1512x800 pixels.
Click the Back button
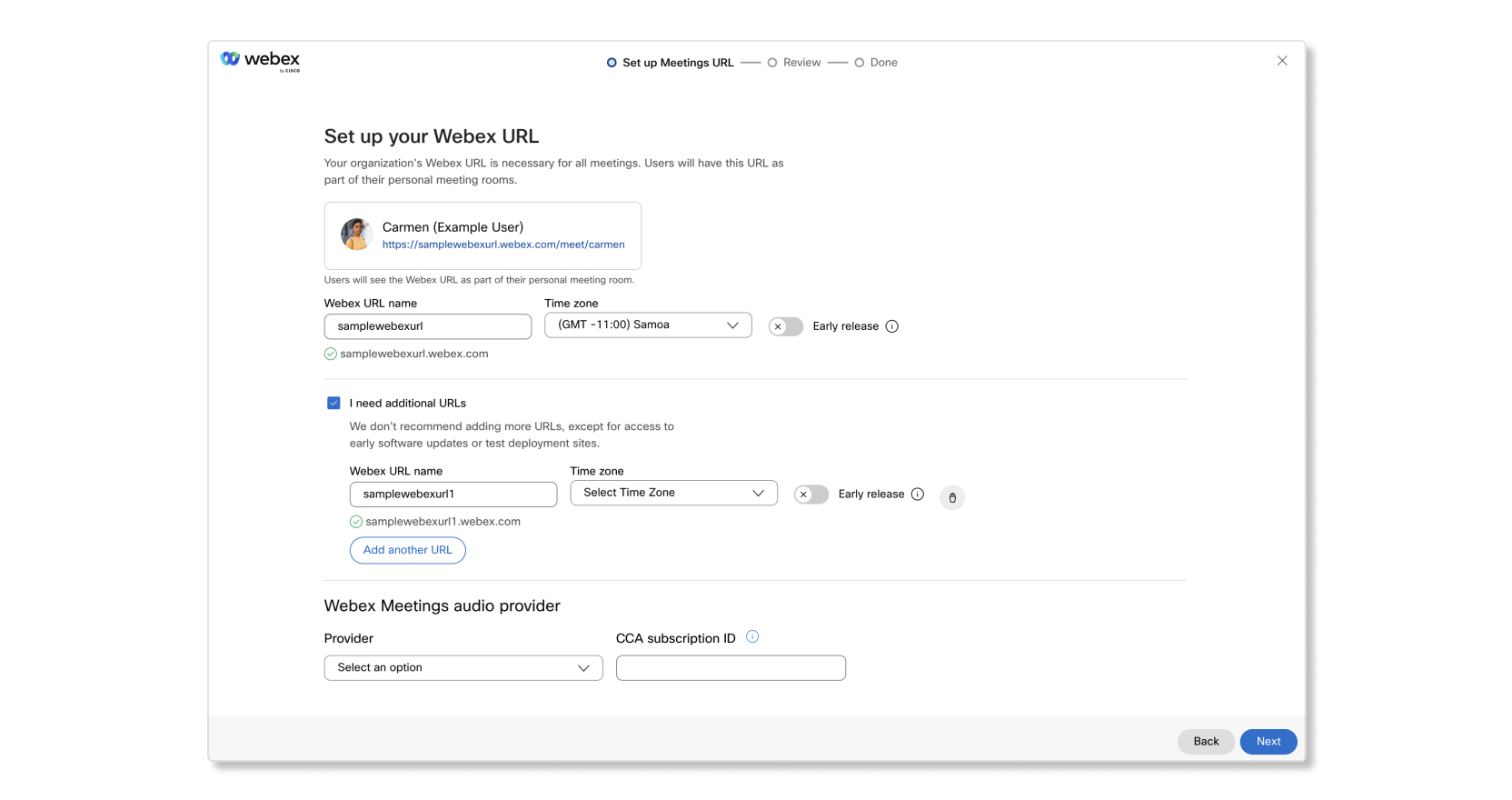pyautogui.click(x=1206, y=742)
